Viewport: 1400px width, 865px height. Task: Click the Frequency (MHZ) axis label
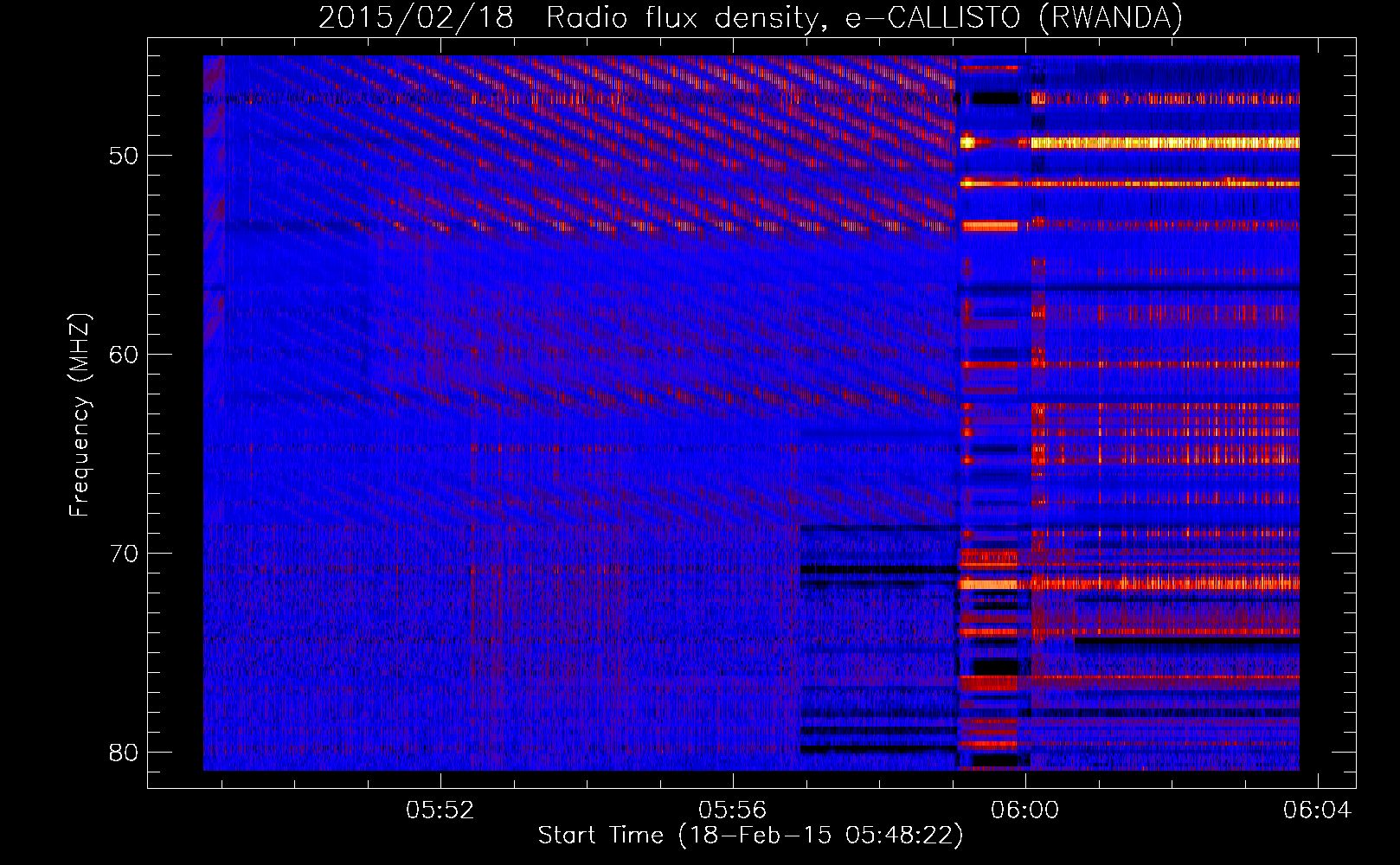pyautogui.click(x=80, y=414)
